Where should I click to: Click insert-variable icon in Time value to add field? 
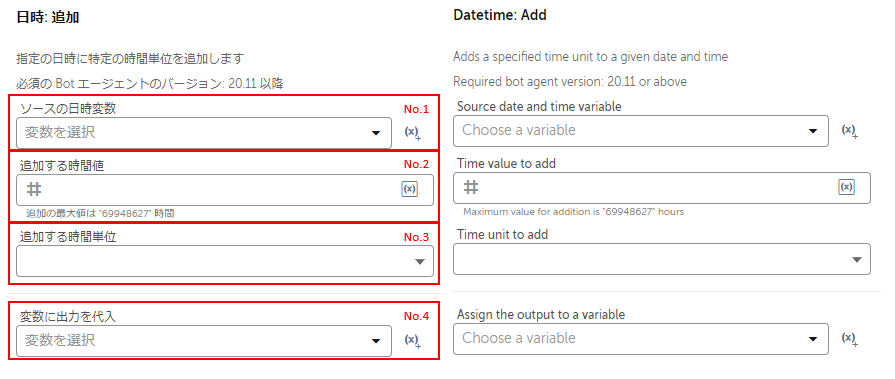846,187
